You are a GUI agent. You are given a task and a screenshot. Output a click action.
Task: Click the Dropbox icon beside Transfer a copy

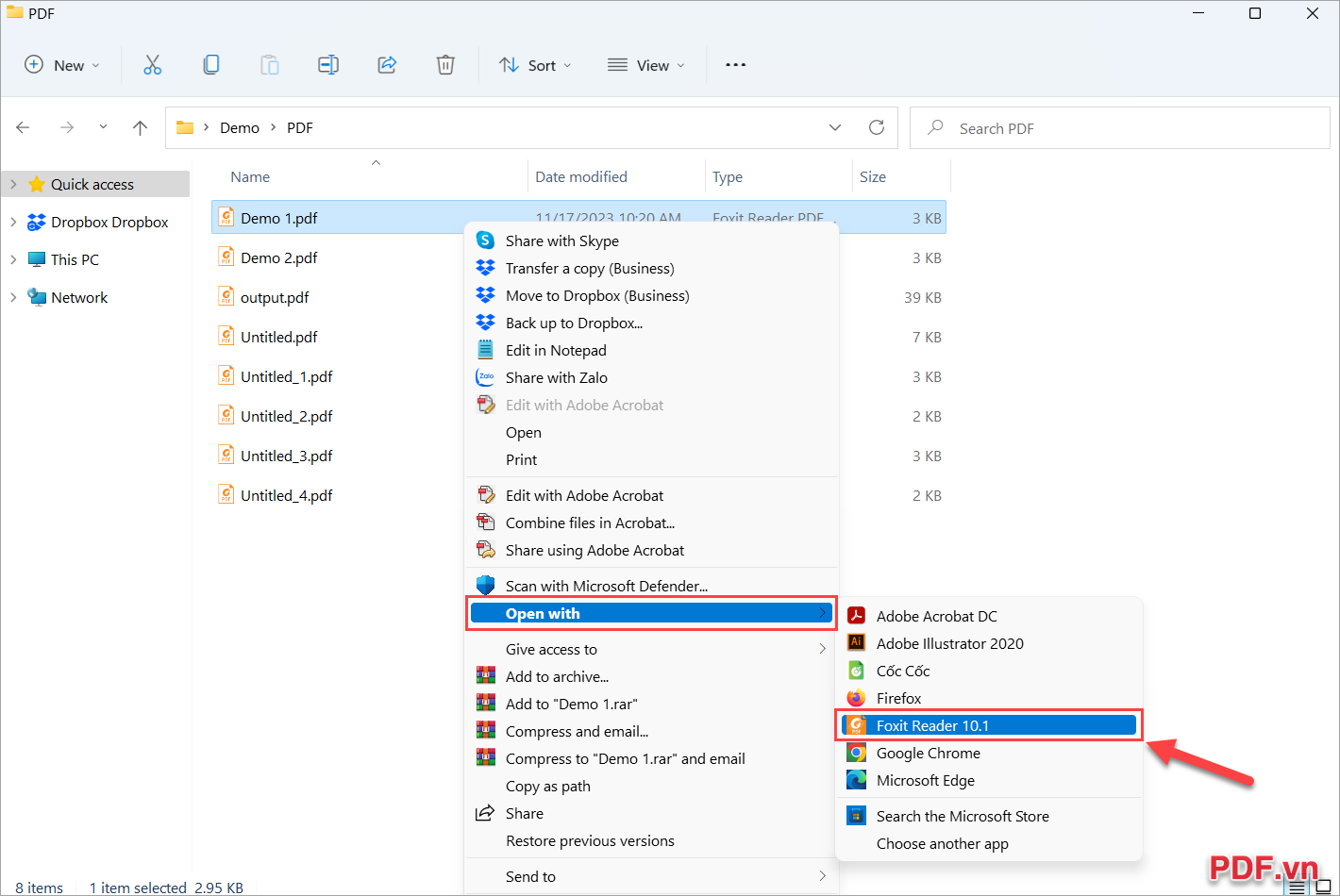[x=485, y=268]
